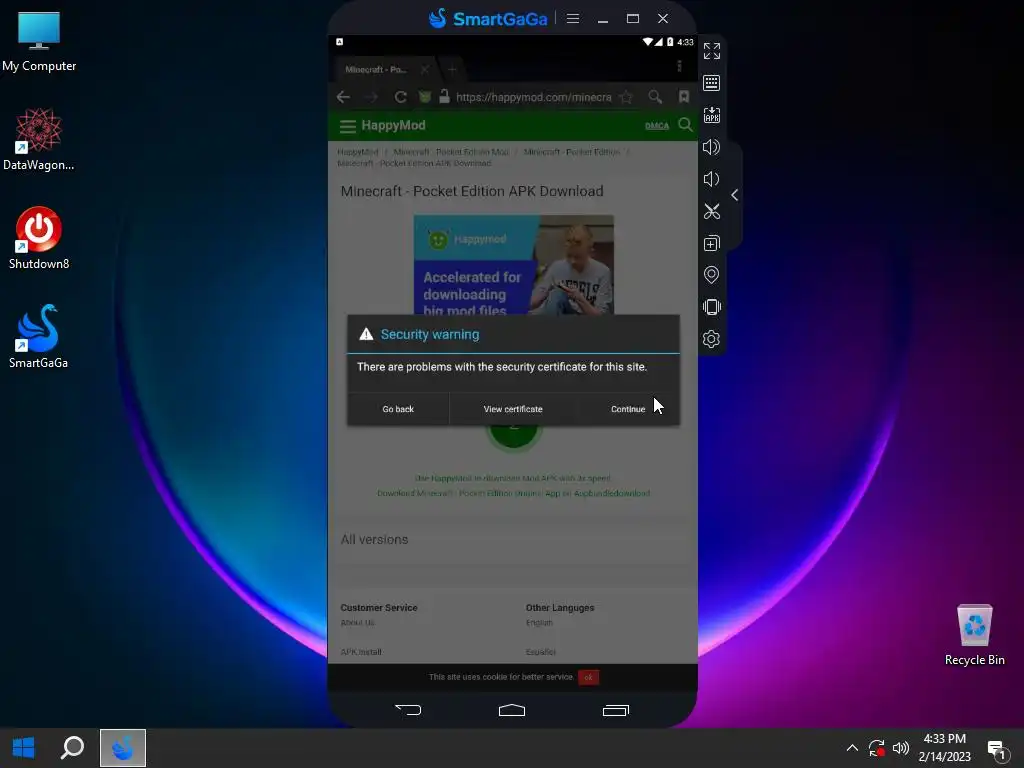Open the bookmarks icon in the browser toolbar
The height and width of the screenshot is (768, 1024).
pyautogui.click(x=684, y=97)
